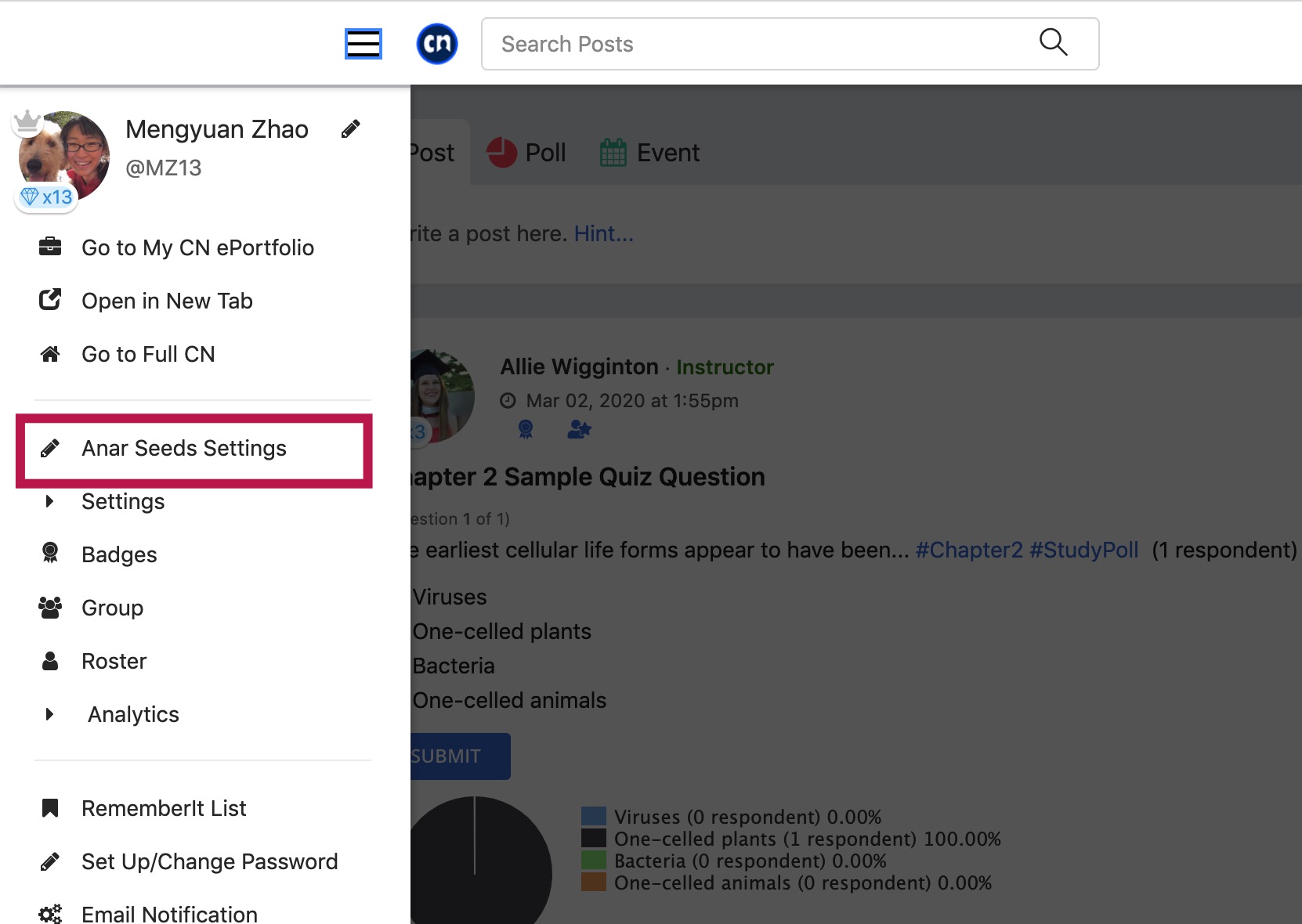Open the Badges menu item
This screenshot has height=924, width=1302.
point(119,554)
